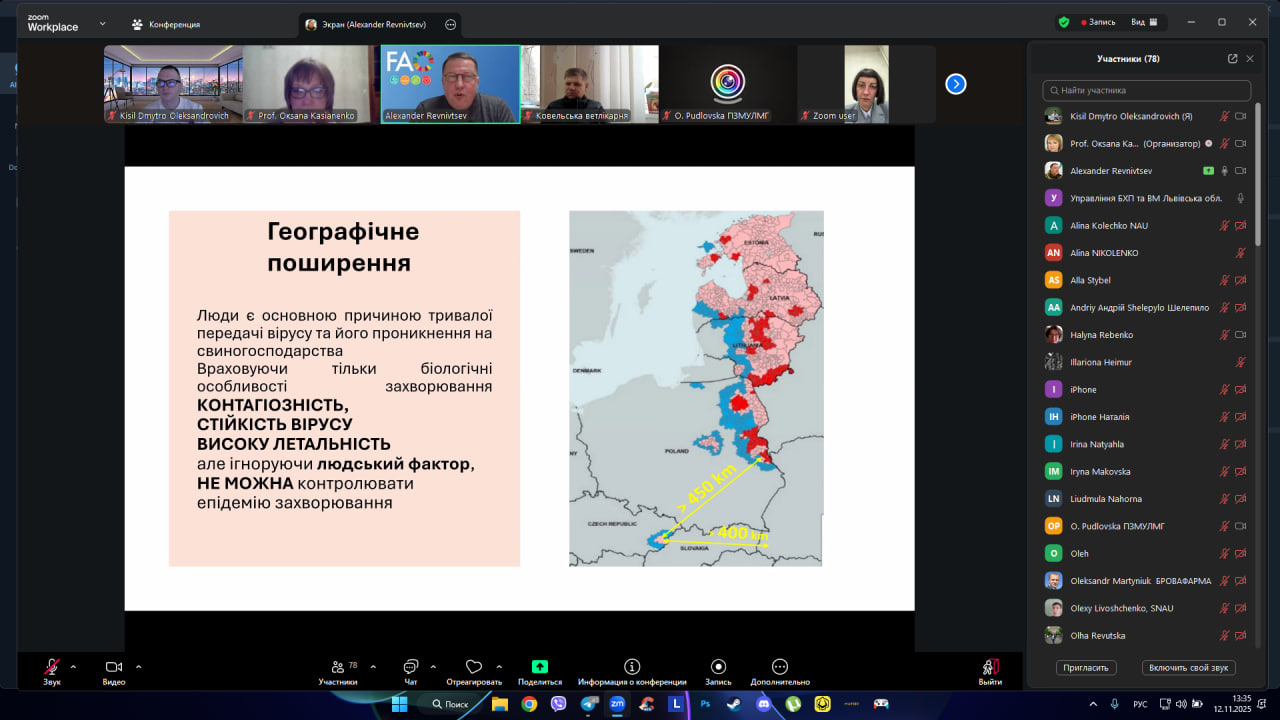Leave the meeting with Выйти icon

[x=990, y=667]
